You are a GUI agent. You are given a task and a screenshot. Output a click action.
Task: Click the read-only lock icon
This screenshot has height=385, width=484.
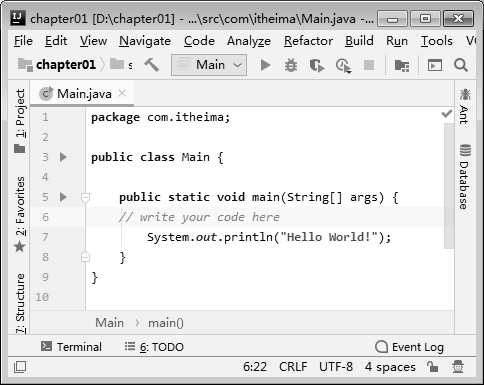(x=432, y=367)
